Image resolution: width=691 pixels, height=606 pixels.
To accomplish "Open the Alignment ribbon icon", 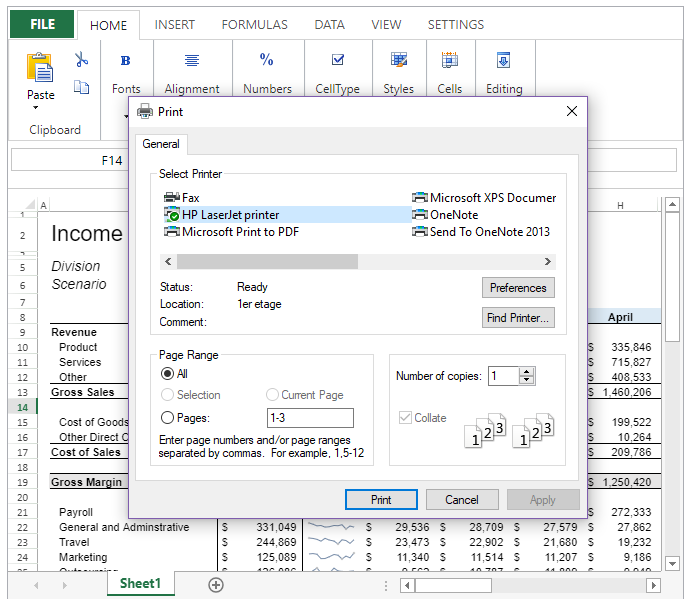I will click(x=192, y=61).
